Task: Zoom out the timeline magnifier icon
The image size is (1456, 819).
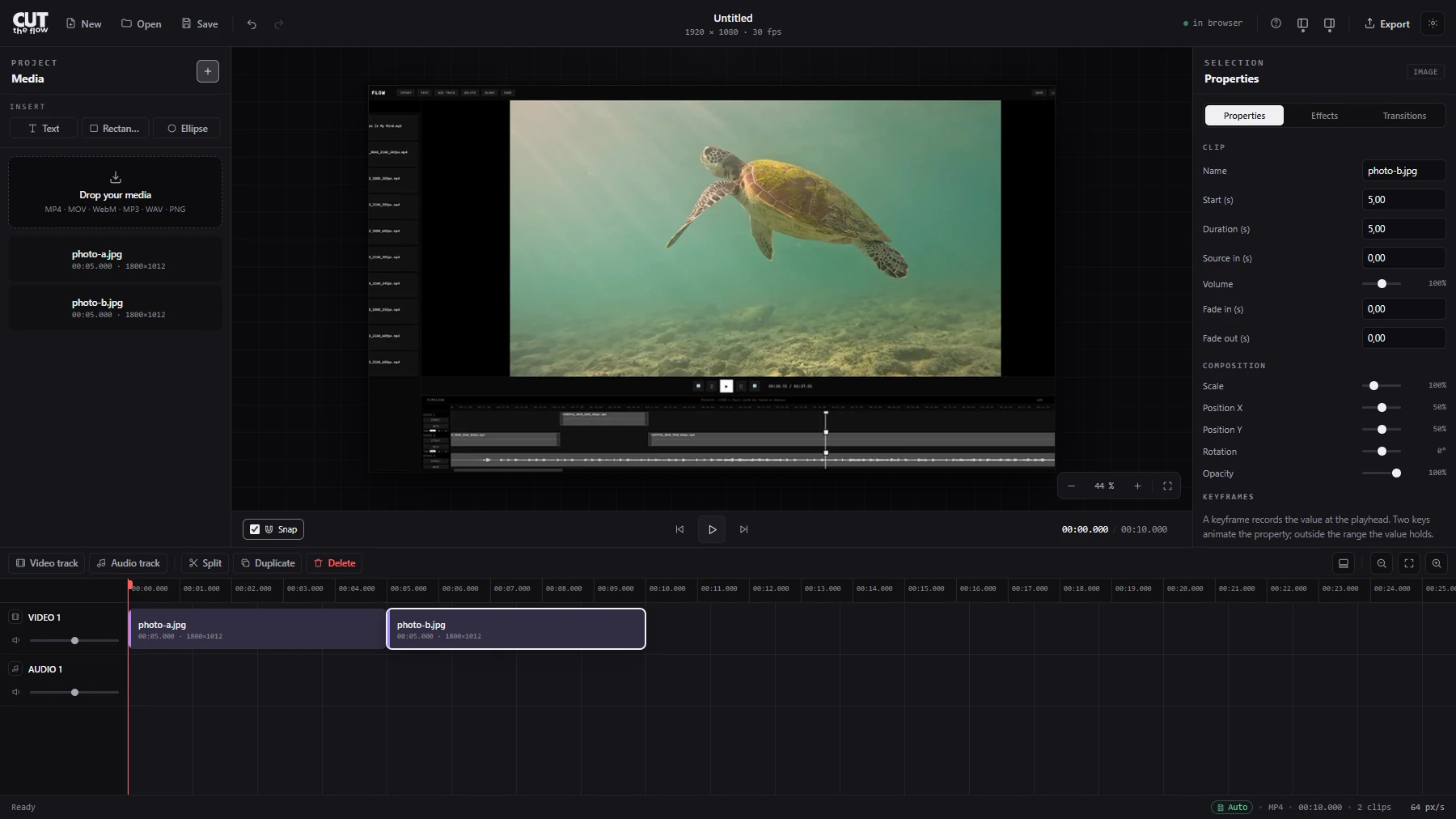Action: click(x=1382, y=563)
